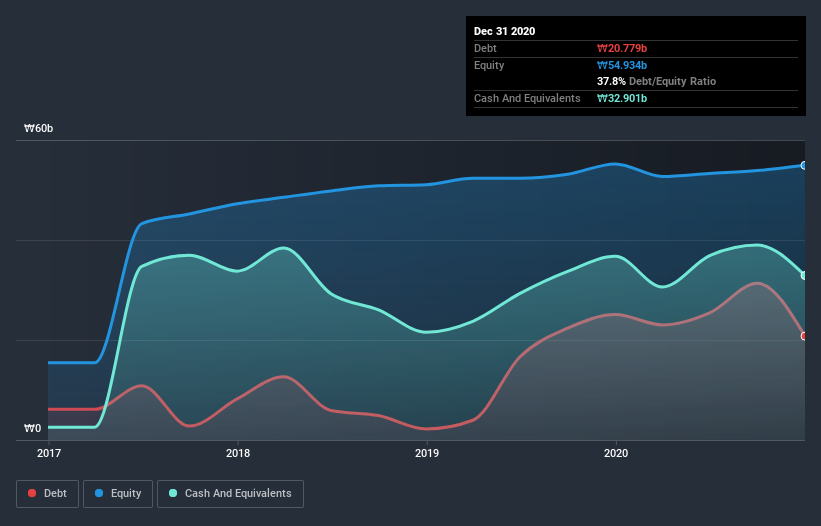Click the Equity label in tooltip
Screen dimensions: 821x526
(489, 65)
